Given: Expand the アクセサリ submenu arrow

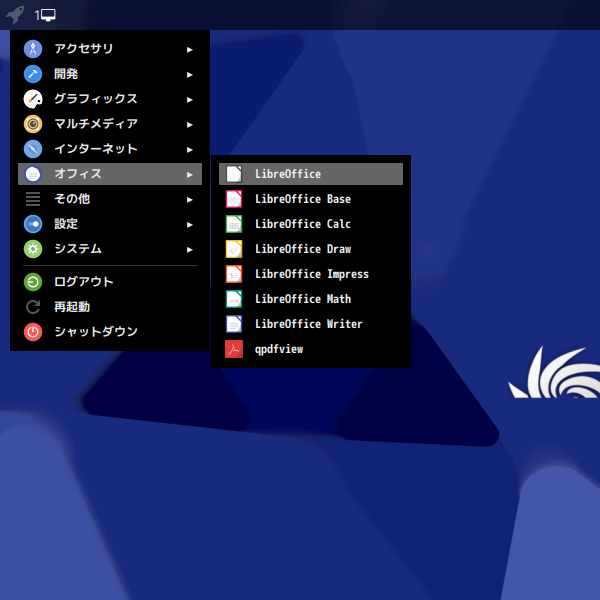Looking at the screenshot, I should [189, 49].
